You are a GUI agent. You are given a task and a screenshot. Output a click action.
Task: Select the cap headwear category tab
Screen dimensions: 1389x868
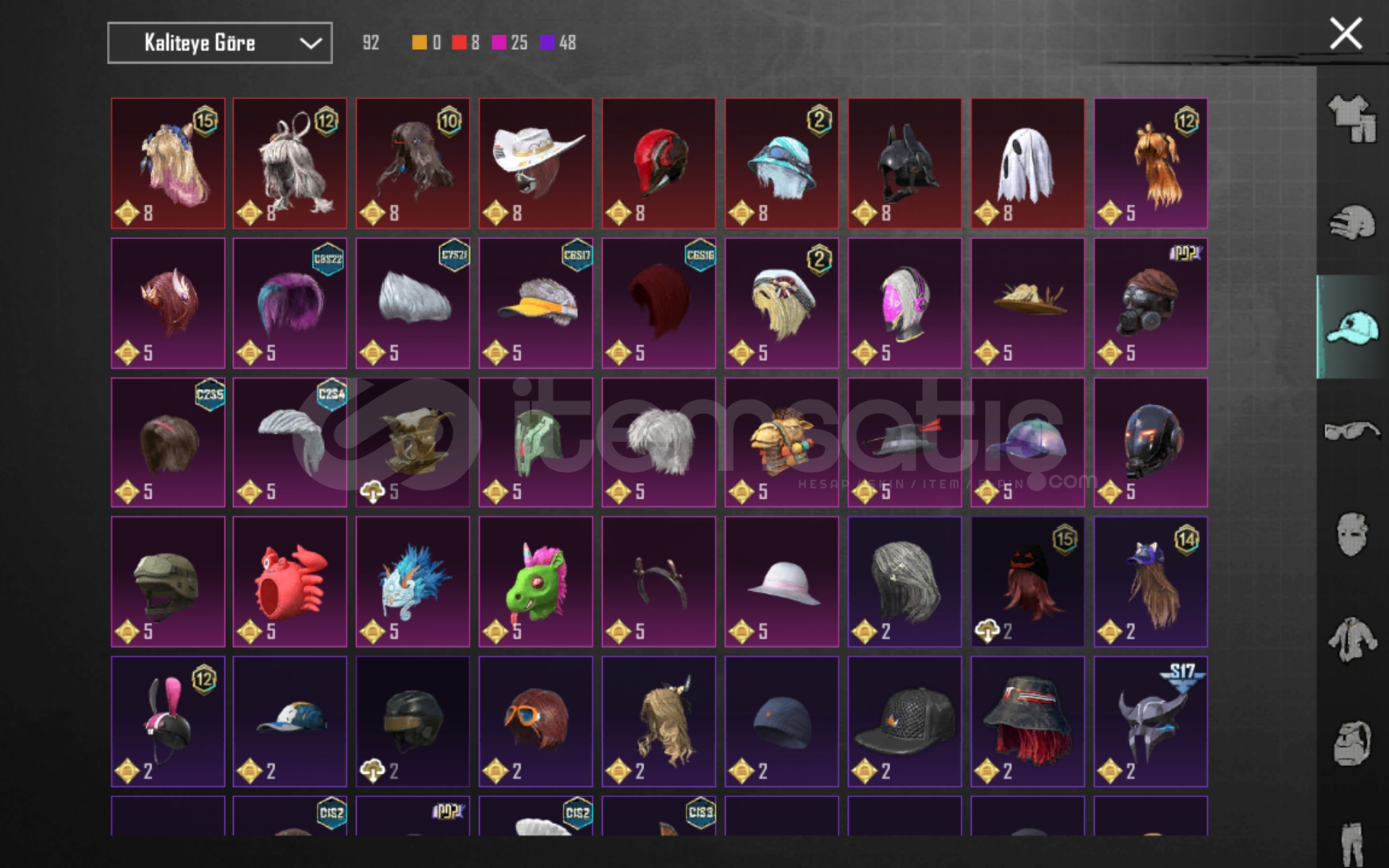coord(1352,327)
